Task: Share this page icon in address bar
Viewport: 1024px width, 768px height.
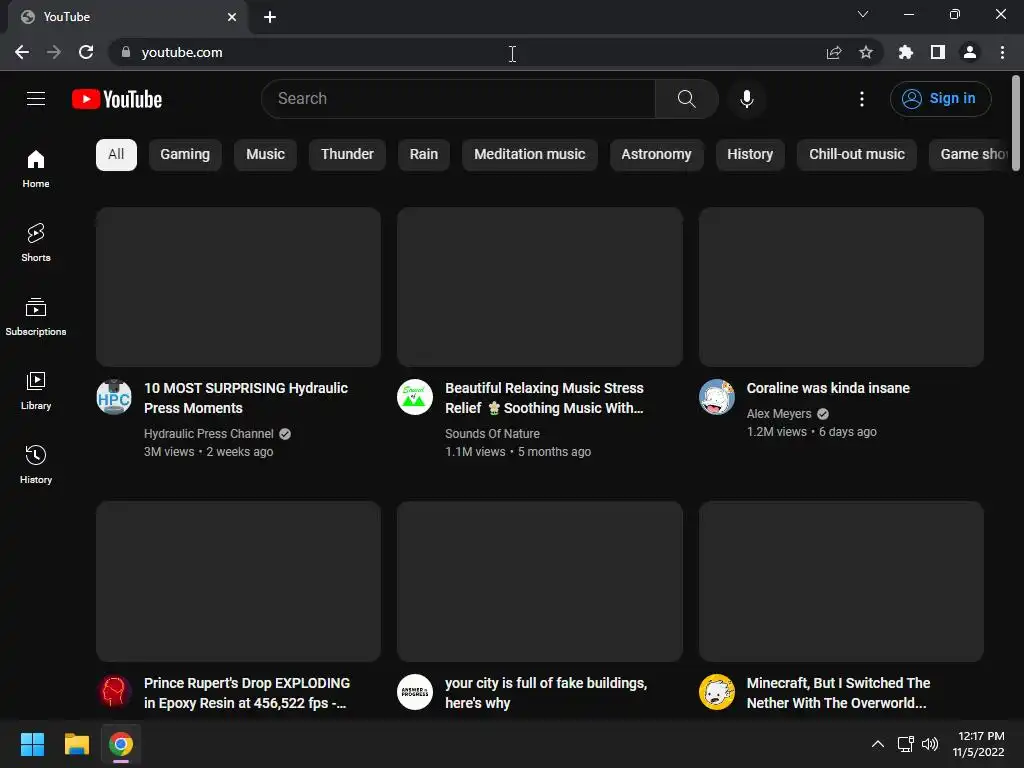Action: [x=834, y=52]
